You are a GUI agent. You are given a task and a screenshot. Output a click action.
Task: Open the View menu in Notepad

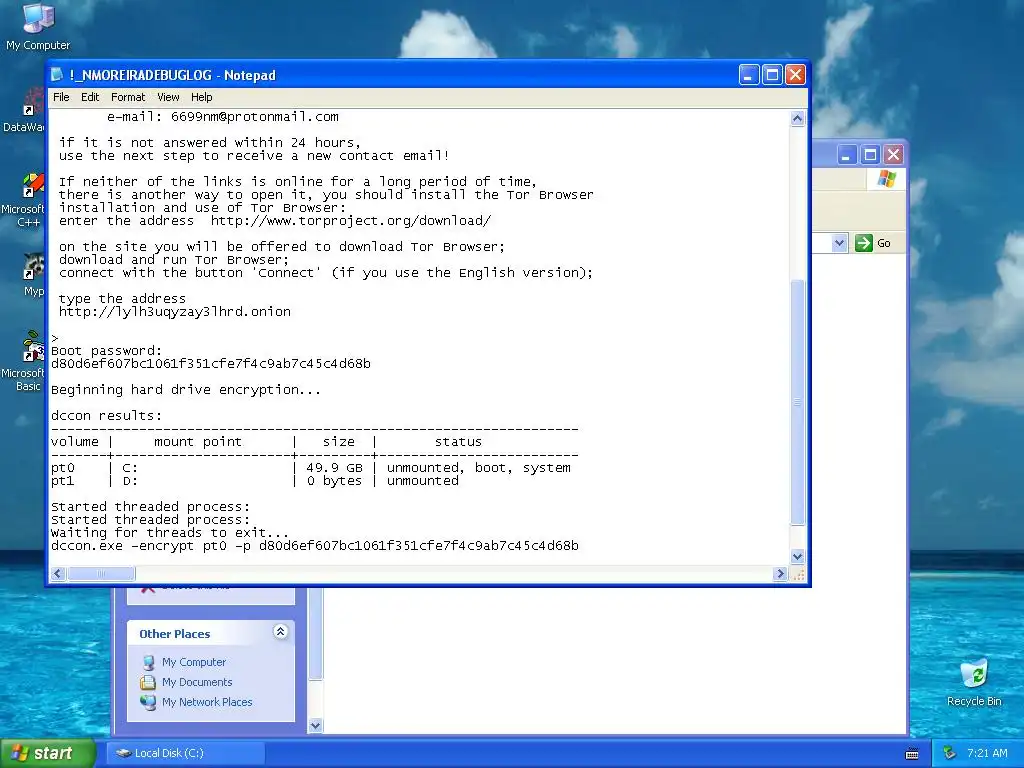click(168, 97)
